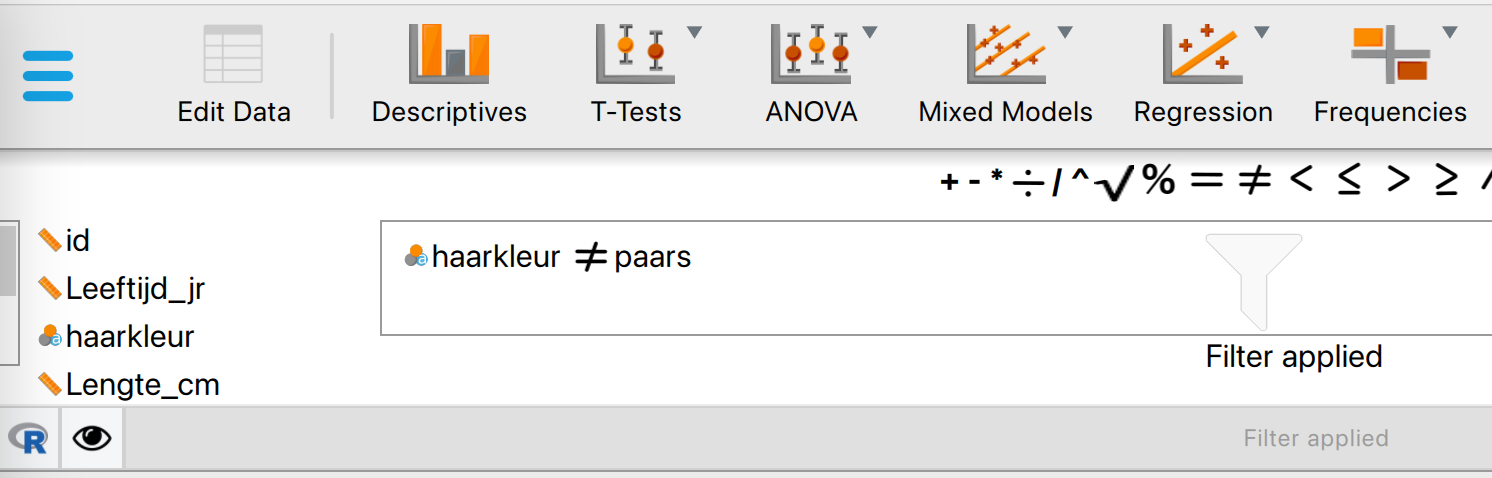Image resolution: width=1492 pixels, height=478 pixels.
Task: Toggle the eye visibility icon
Action: (92, 438)
